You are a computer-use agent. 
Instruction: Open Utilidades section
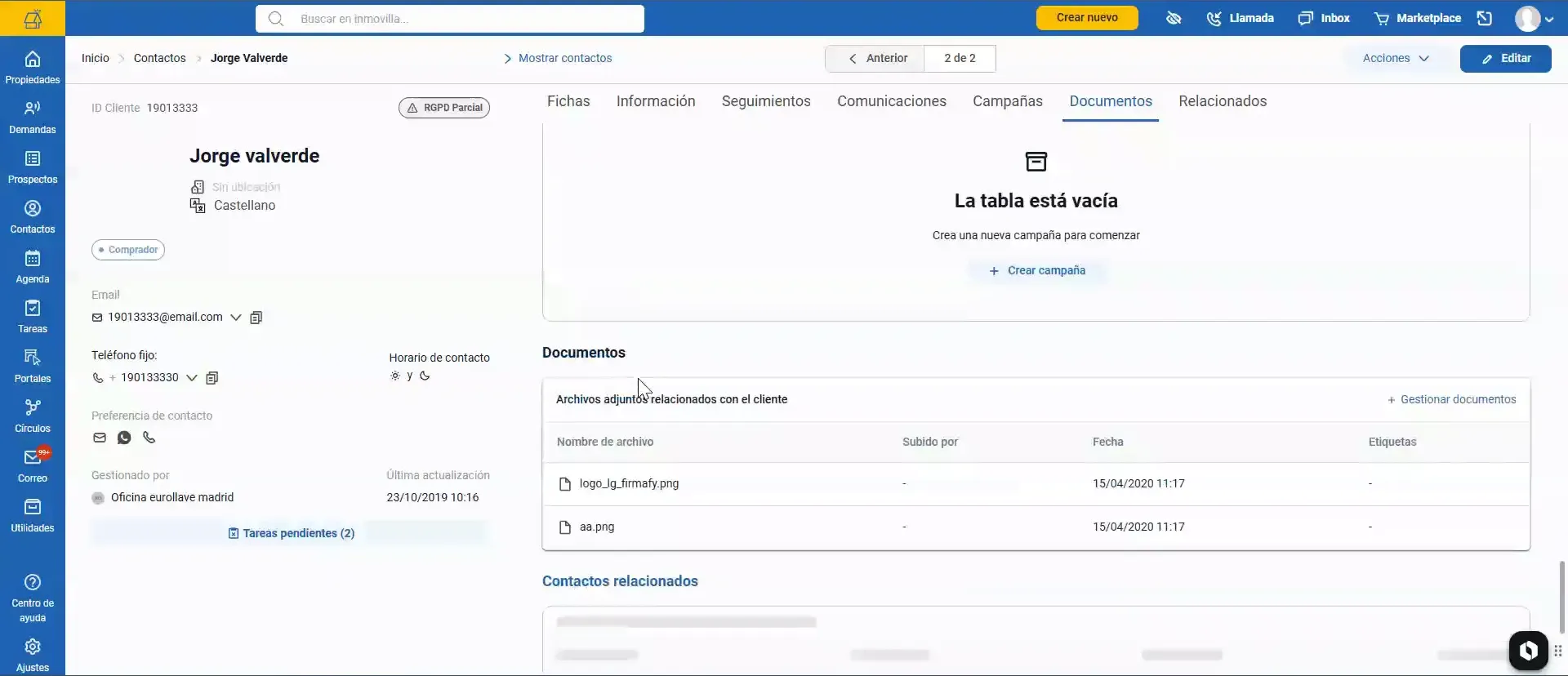coord(33,516)
